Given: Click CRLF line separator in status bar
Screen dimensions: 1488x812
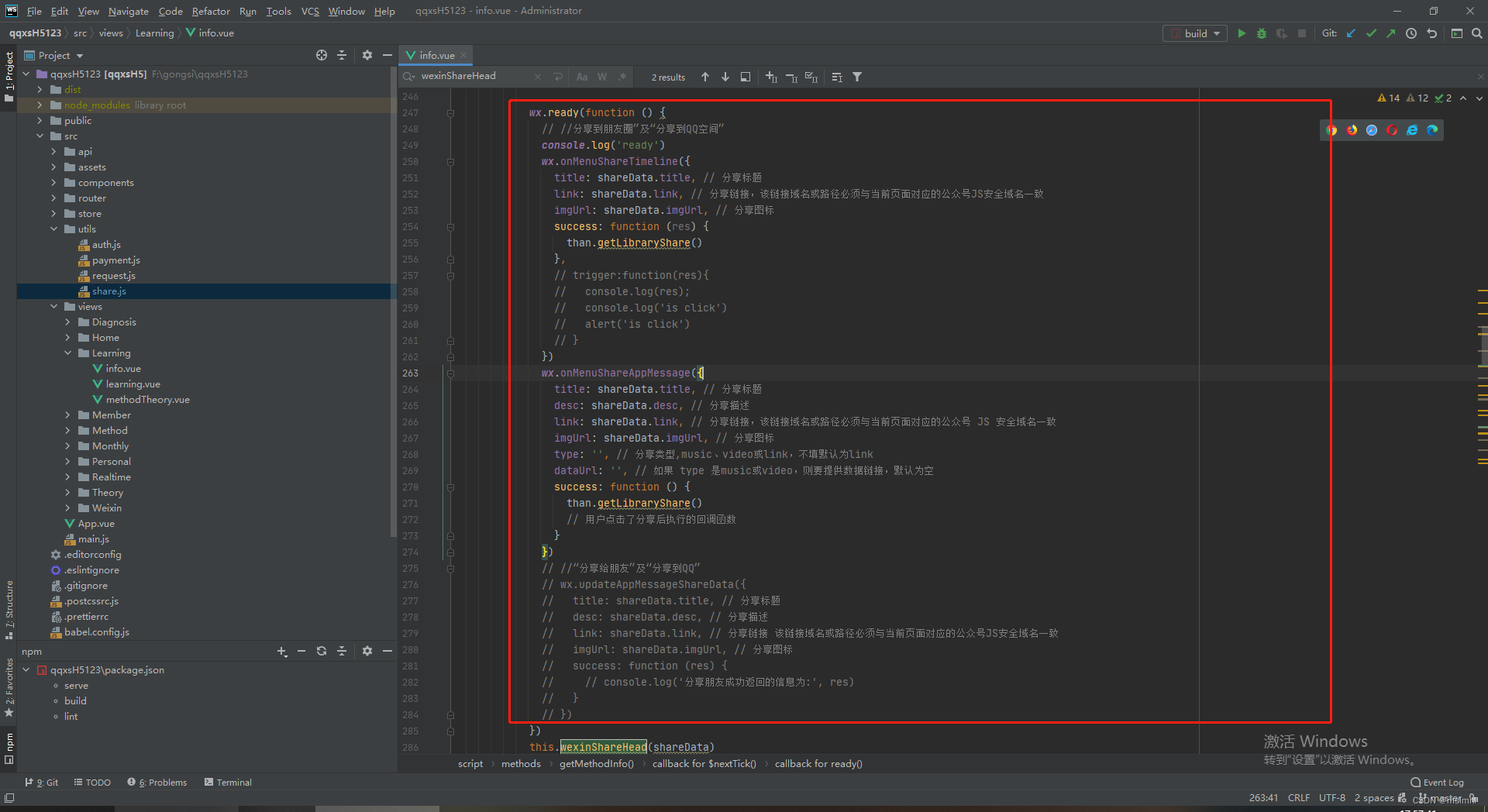Looking at the screenshot, I should [x=1299, y=798].
